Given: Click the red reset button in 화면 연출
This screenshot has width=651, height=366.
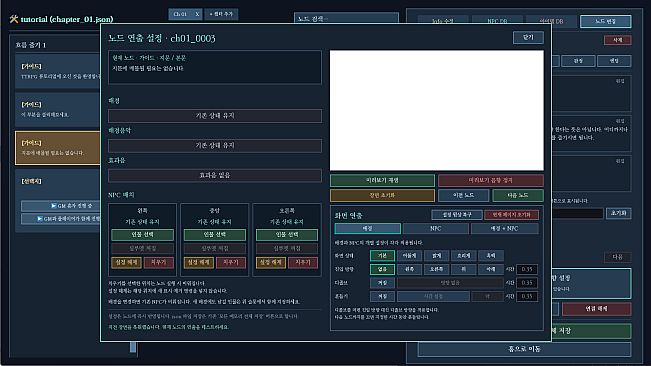Looking at the screenshot, I should (512, 215).
